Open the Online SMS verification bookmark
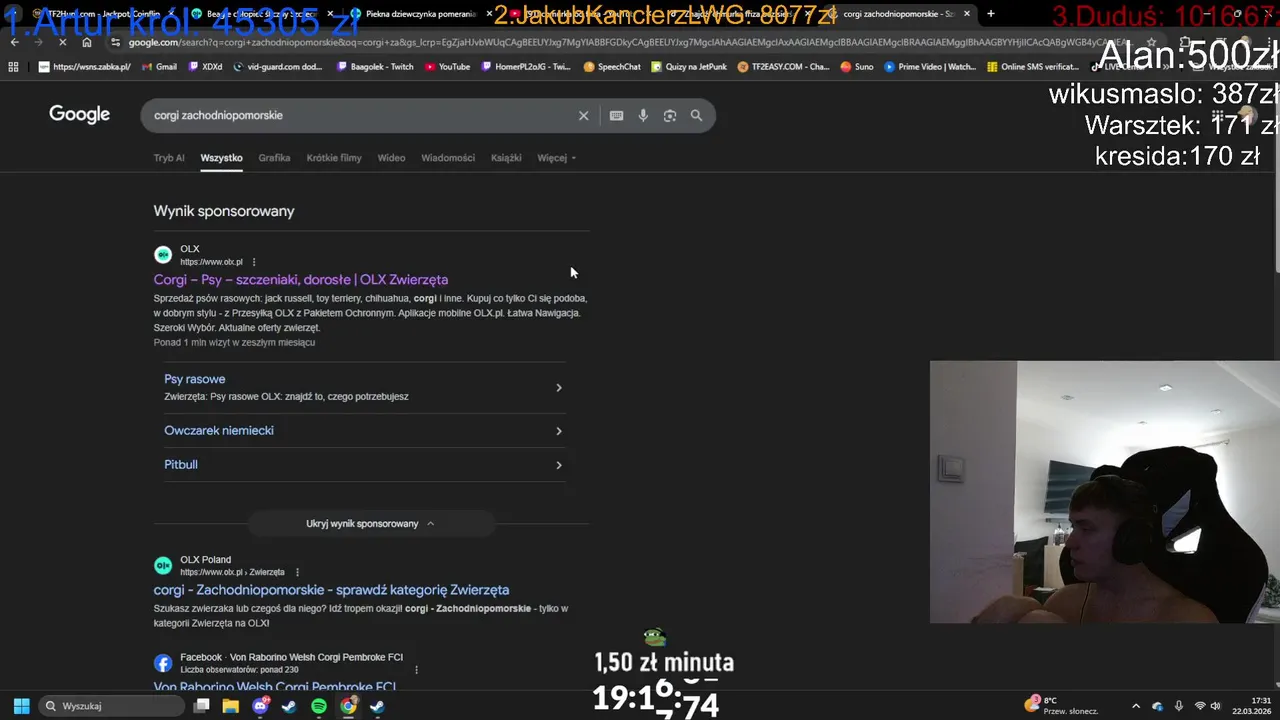This screenshot has width=1280, height=720. tap(1033, 67)
